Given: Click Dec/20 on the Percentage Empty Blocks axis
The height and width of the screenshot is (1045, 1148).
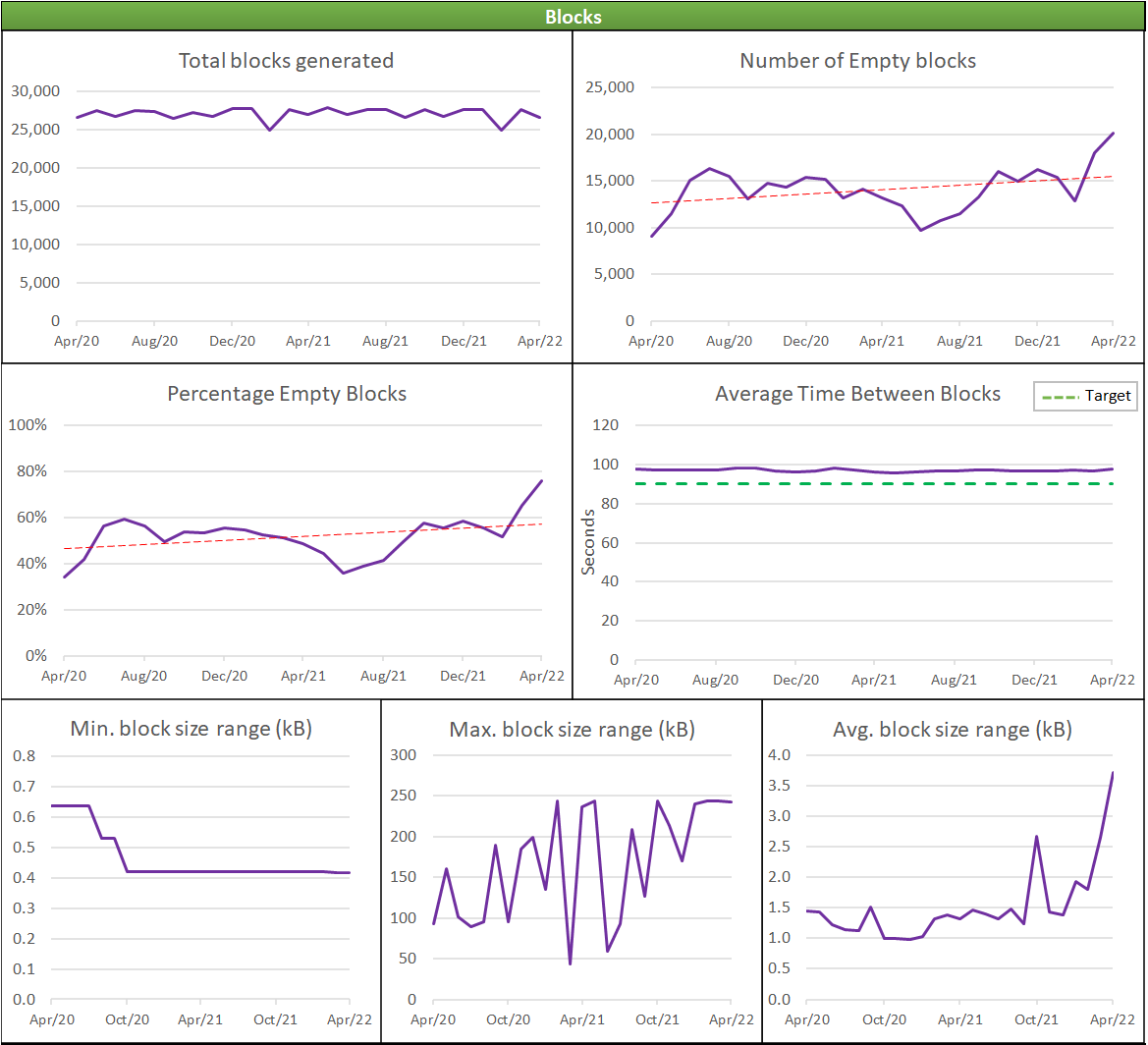Looking at the screenshot, I should pyautogui.click(x=224, y=676).
